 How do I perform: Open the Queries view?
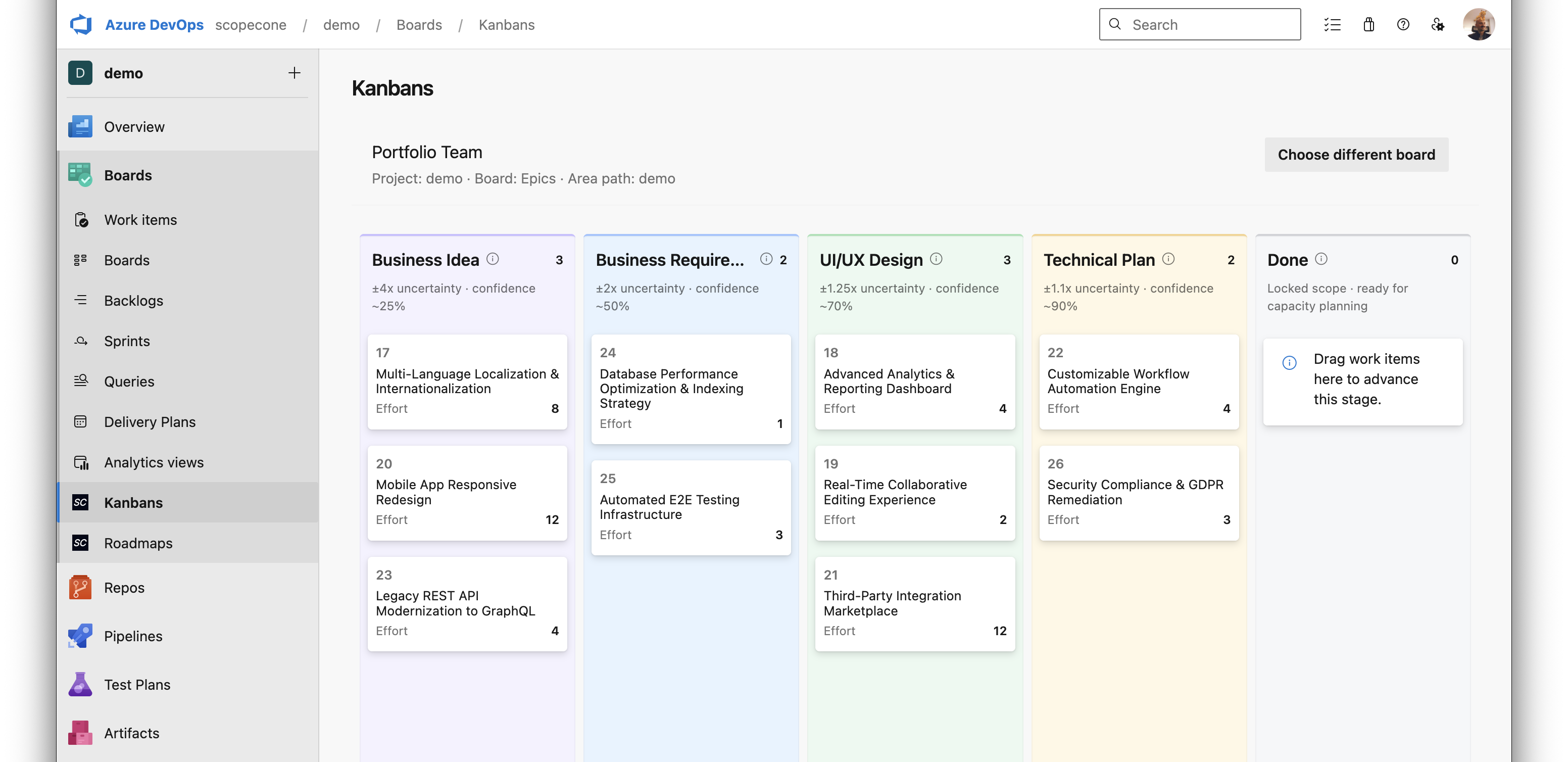[129, 382]
